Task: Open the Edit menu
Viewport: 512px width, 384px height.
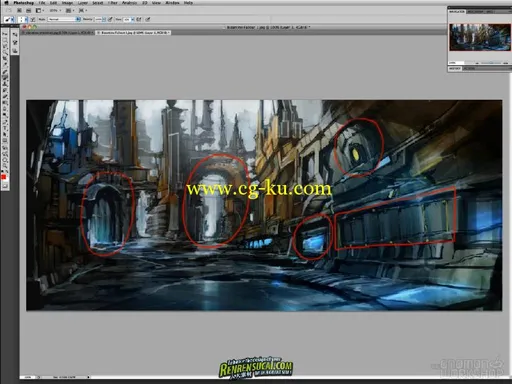Action: pos(54,3)
